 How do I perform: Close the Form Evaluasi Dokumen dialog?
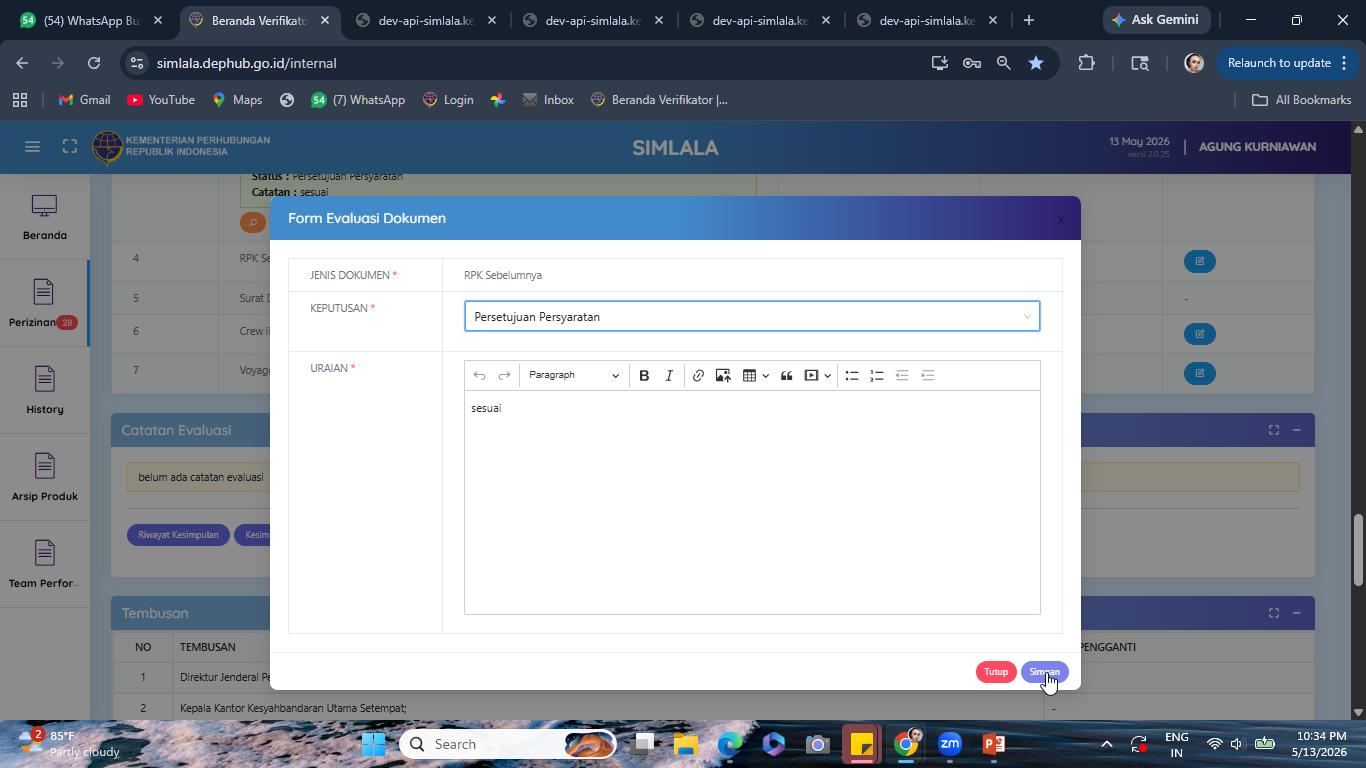tap(1061, 220)
